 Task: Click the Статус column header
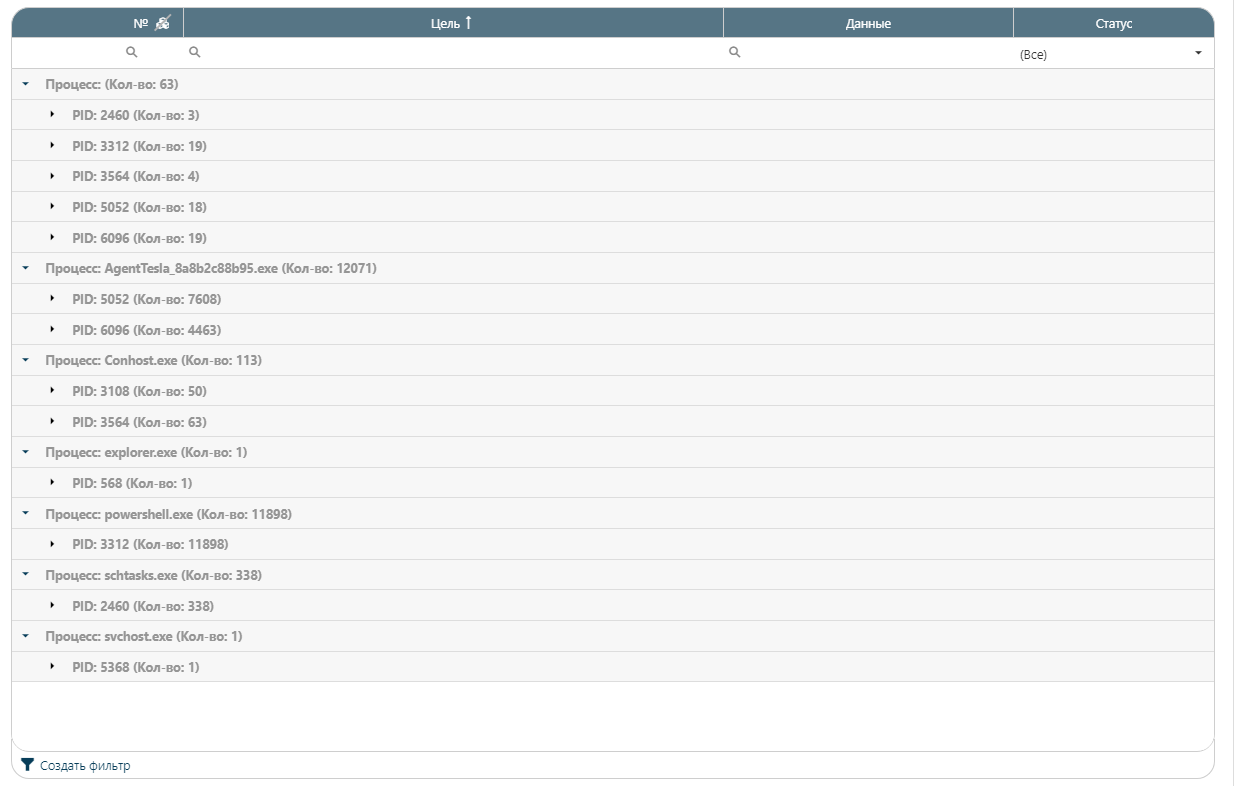coord(1113,23)
